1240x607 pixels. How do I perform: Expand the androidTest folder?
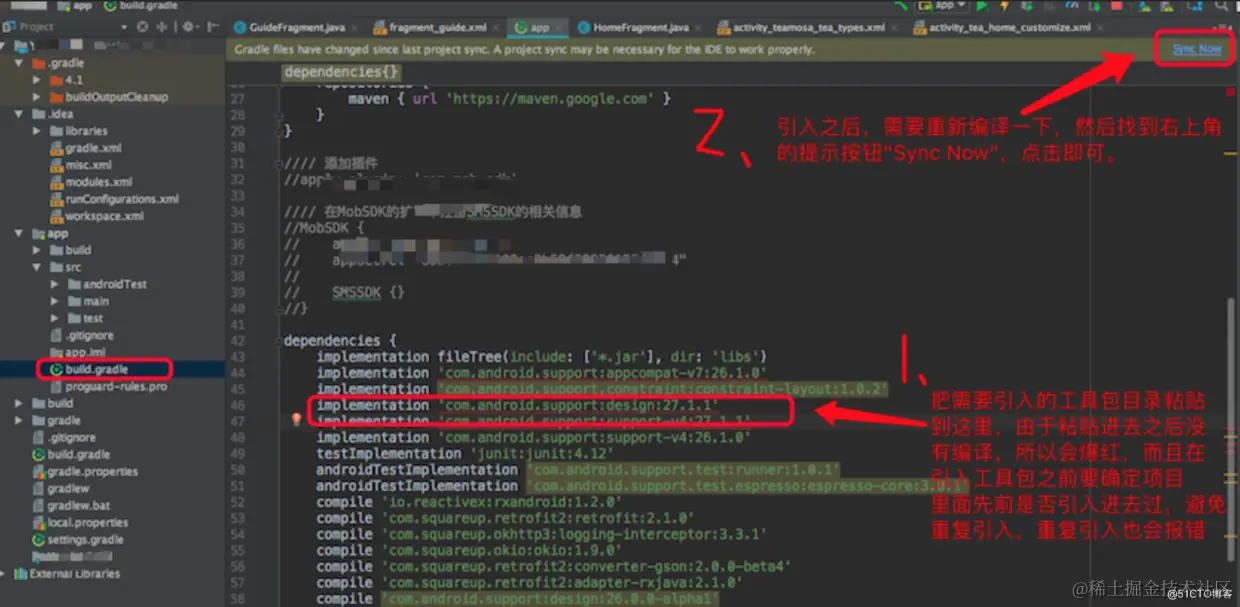(x=55, y=284)
